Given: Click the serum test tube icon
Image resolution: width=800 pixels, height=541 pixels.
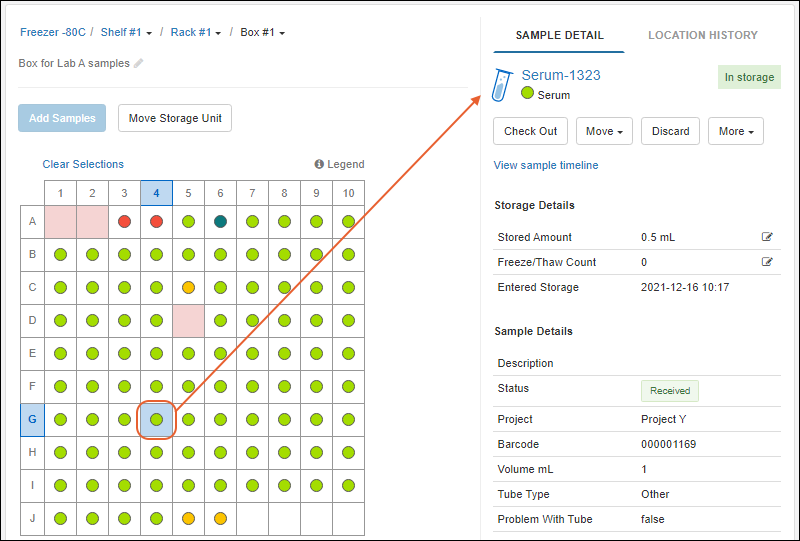Looking at the screenshot, I should pyautogui.click(x=503, y=84).
